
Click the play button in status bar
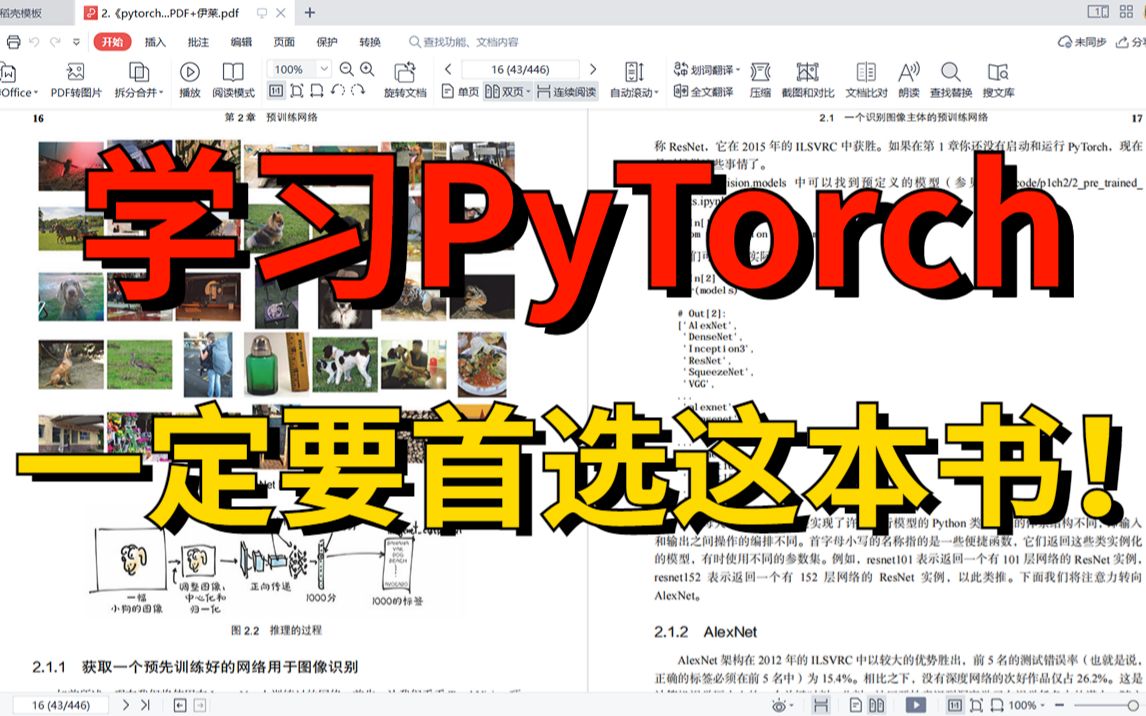coord(915,706)
